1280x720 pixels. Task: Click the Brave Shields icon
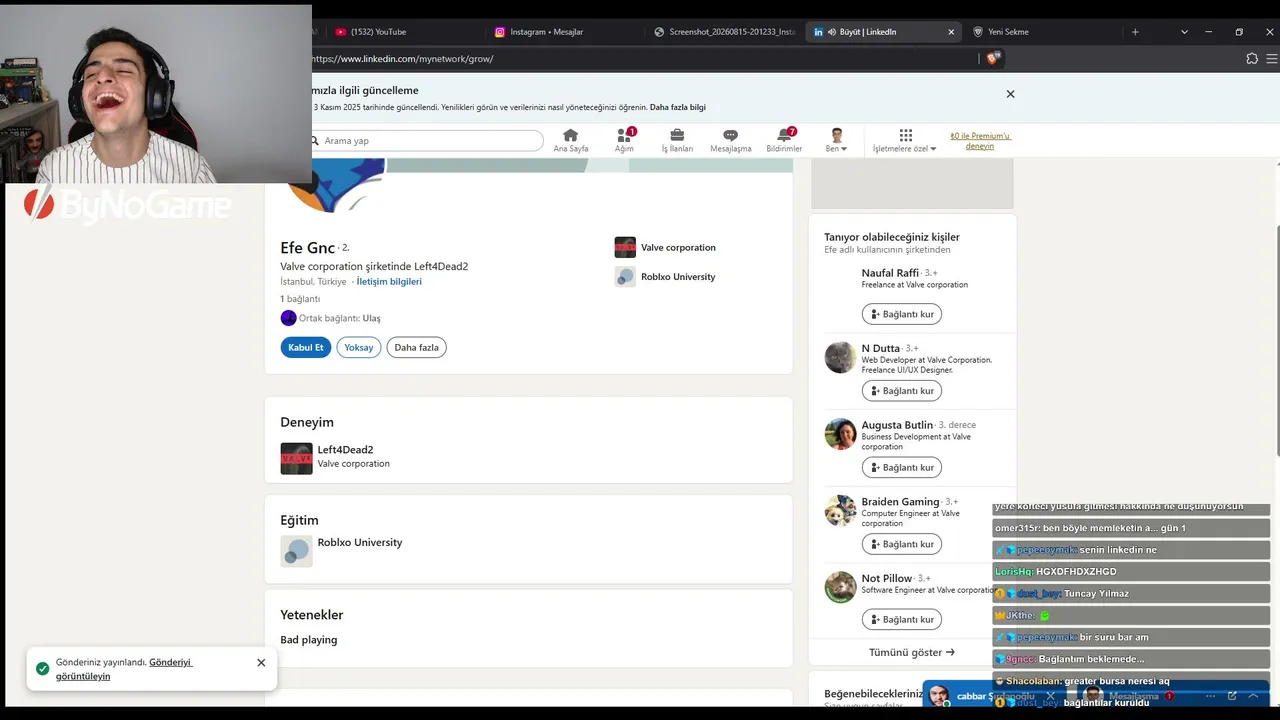pos(992,59)
